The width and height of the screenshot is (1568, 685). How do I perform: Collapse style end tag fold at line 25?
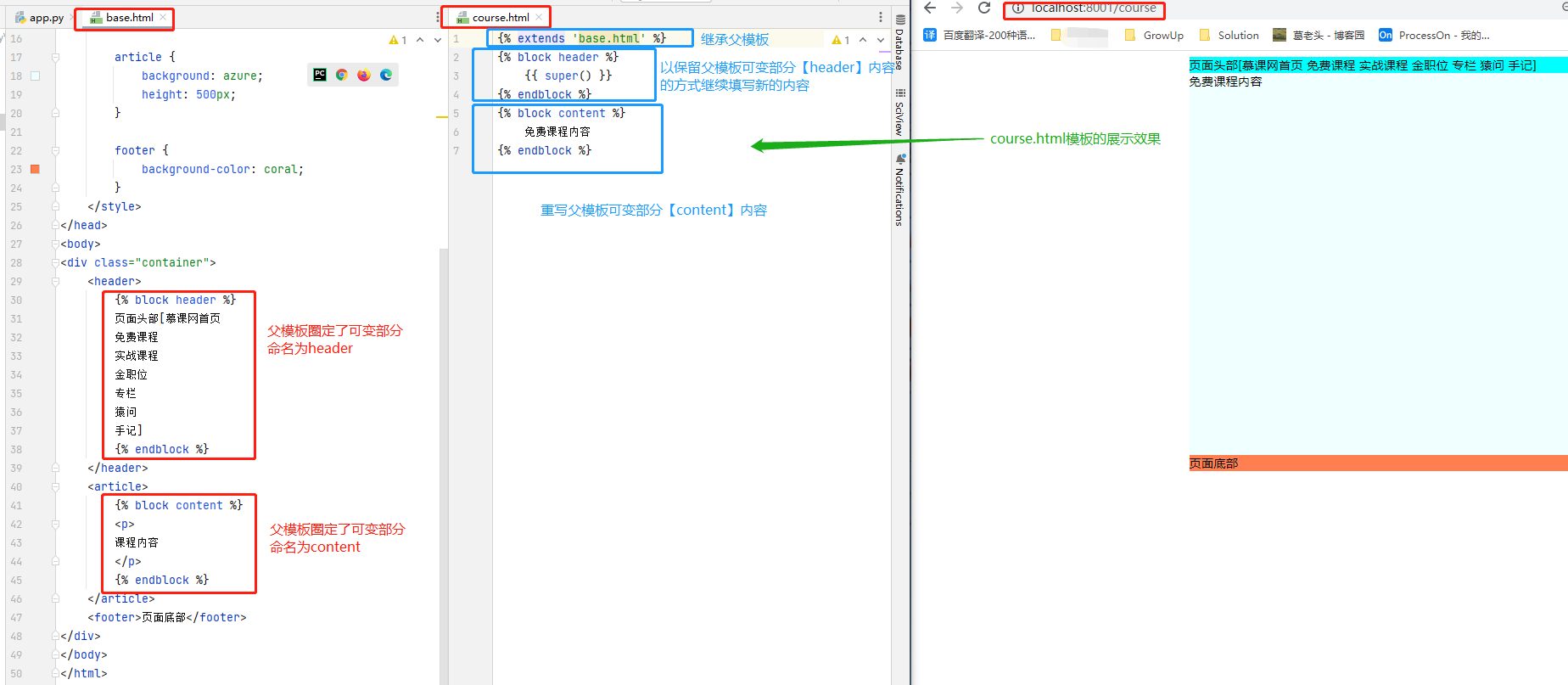(x=55, y=206)
